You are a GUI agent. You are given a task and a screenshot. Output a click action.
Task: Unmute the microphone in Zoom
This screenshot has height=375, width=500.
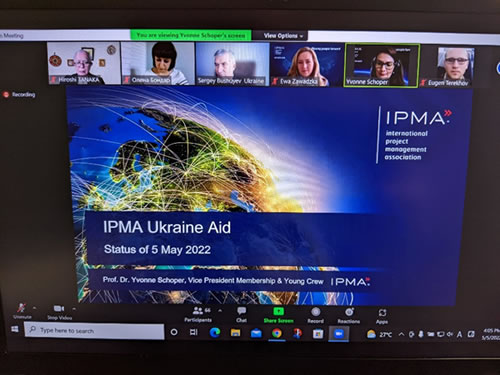22,310
